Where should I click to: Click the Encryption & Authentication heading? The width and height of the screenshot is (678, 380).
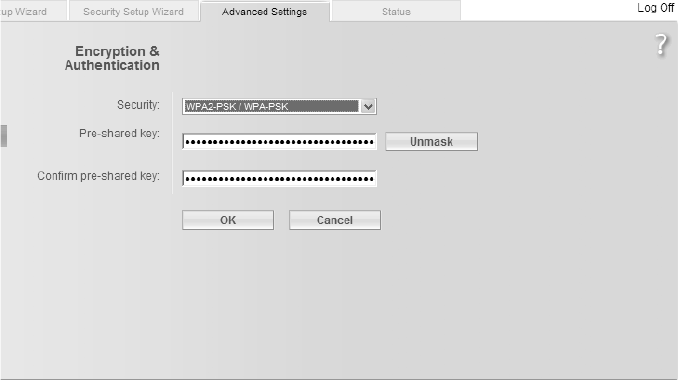coord(112,58)
